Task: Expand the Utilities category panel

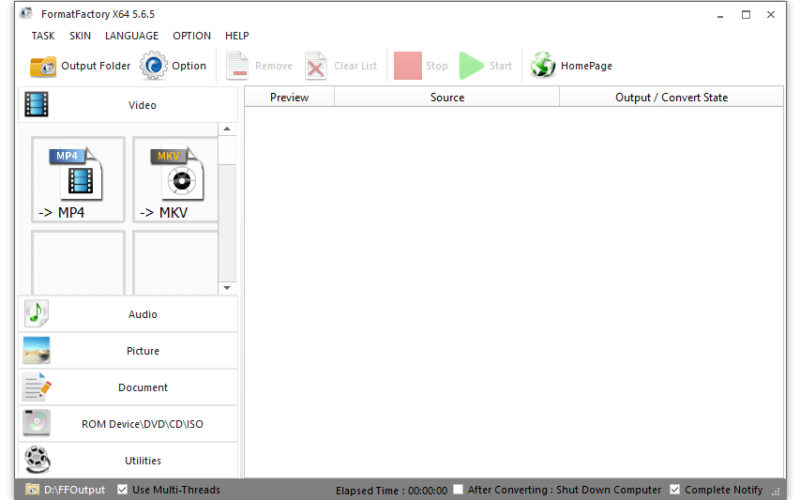Action: 128,460
